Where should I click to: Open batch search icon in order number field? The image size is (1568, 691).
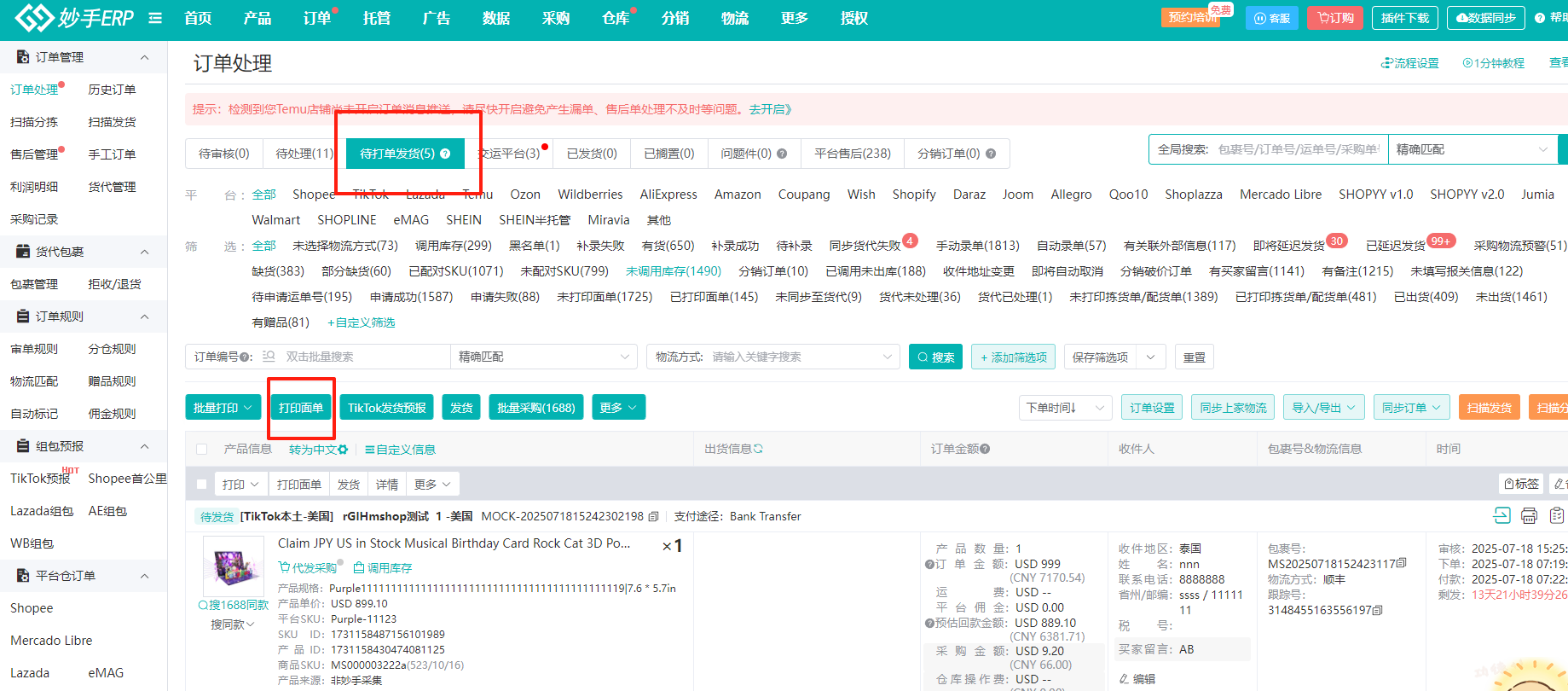tap(269, 357)
